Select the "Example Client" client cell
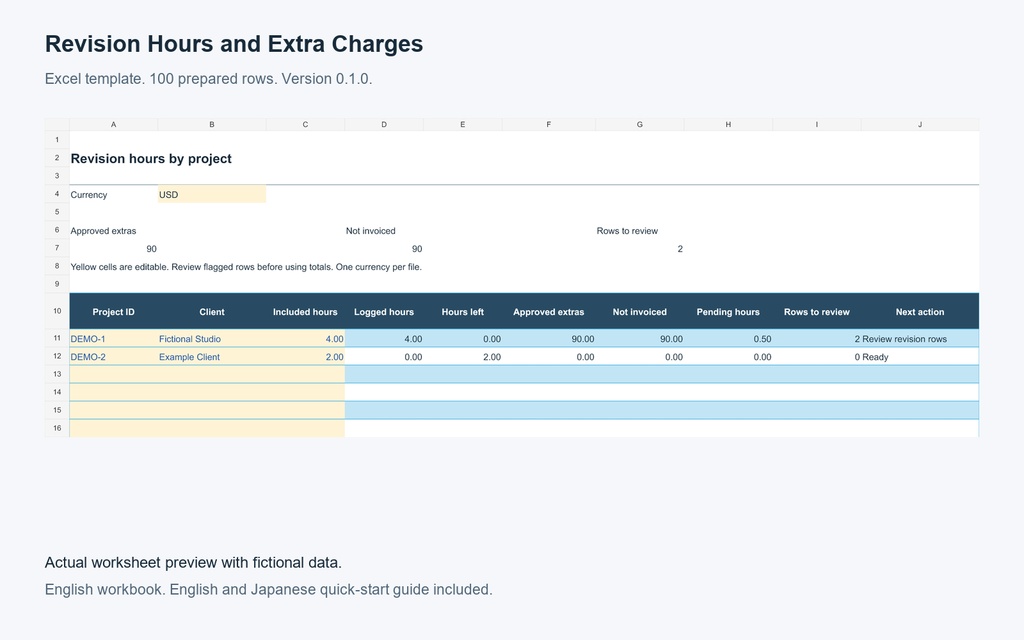 (212, 357)
